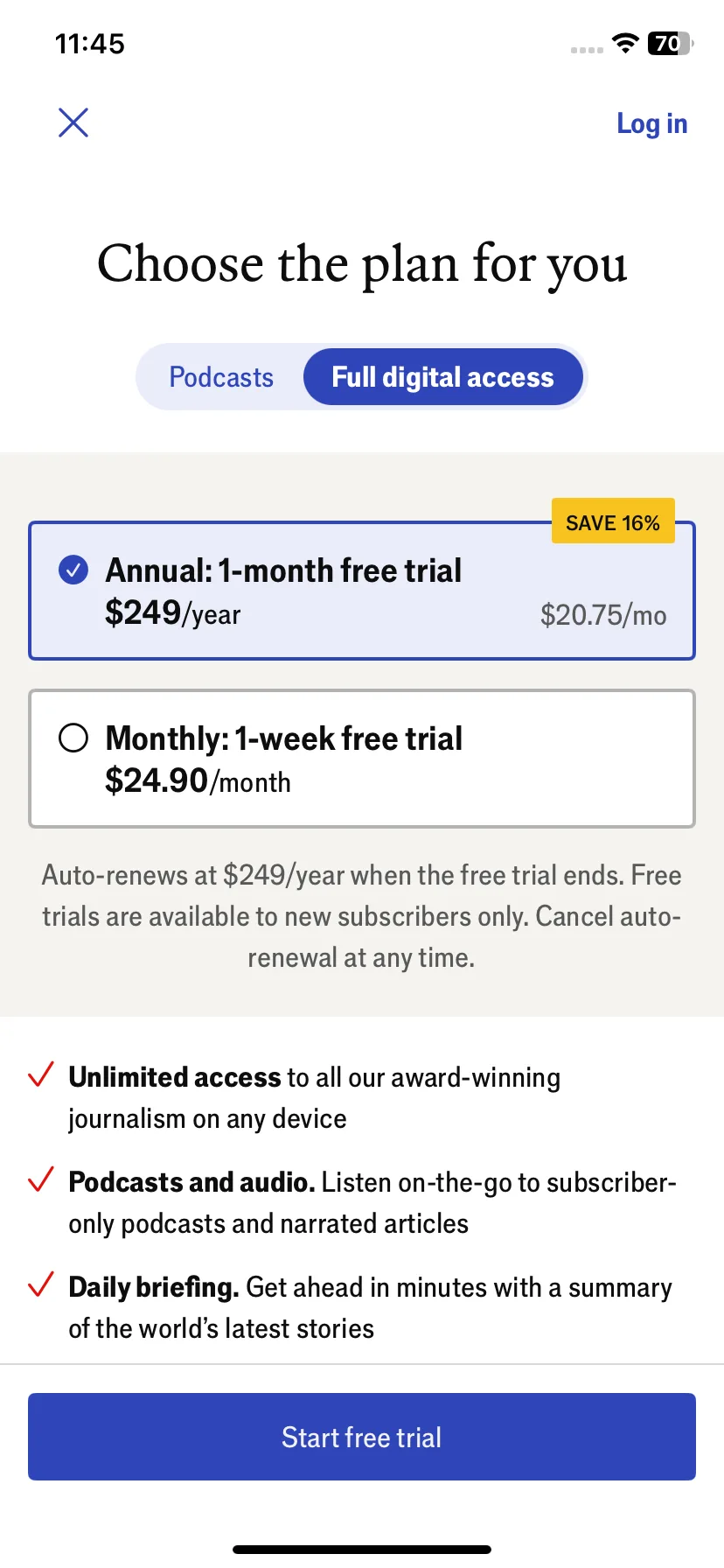Switch to the Podcasts tab
Image resolution: width=724 pixels, height=1568 pixels.
221,377
